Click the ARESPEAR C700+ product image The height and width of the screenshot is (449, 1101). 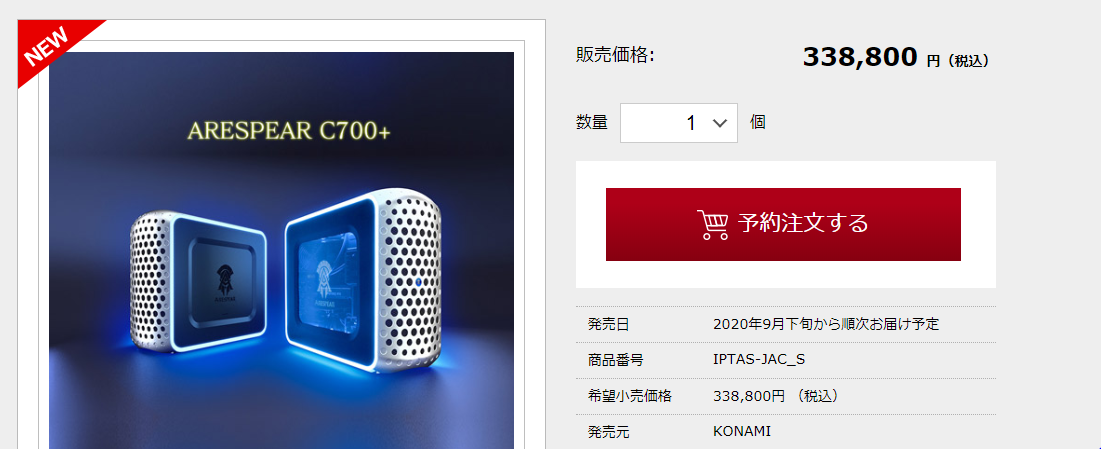(x=282, y=250)
